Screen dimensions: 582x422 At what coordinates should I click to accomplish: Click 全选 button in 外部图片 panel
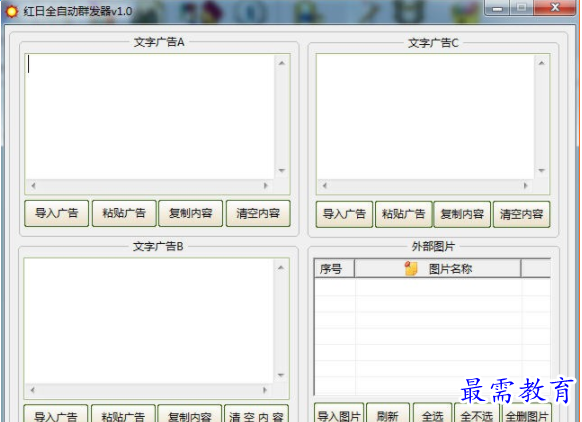(432, 413)
